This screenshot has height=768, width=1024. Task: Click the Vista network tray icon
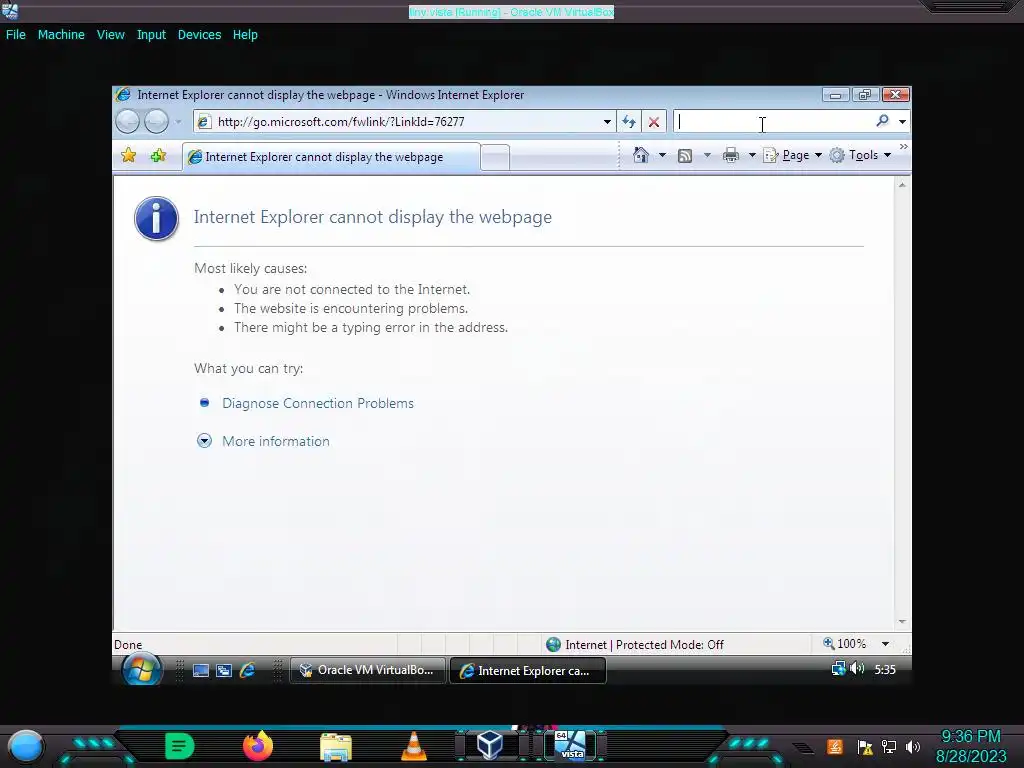(x=838, y=669)
